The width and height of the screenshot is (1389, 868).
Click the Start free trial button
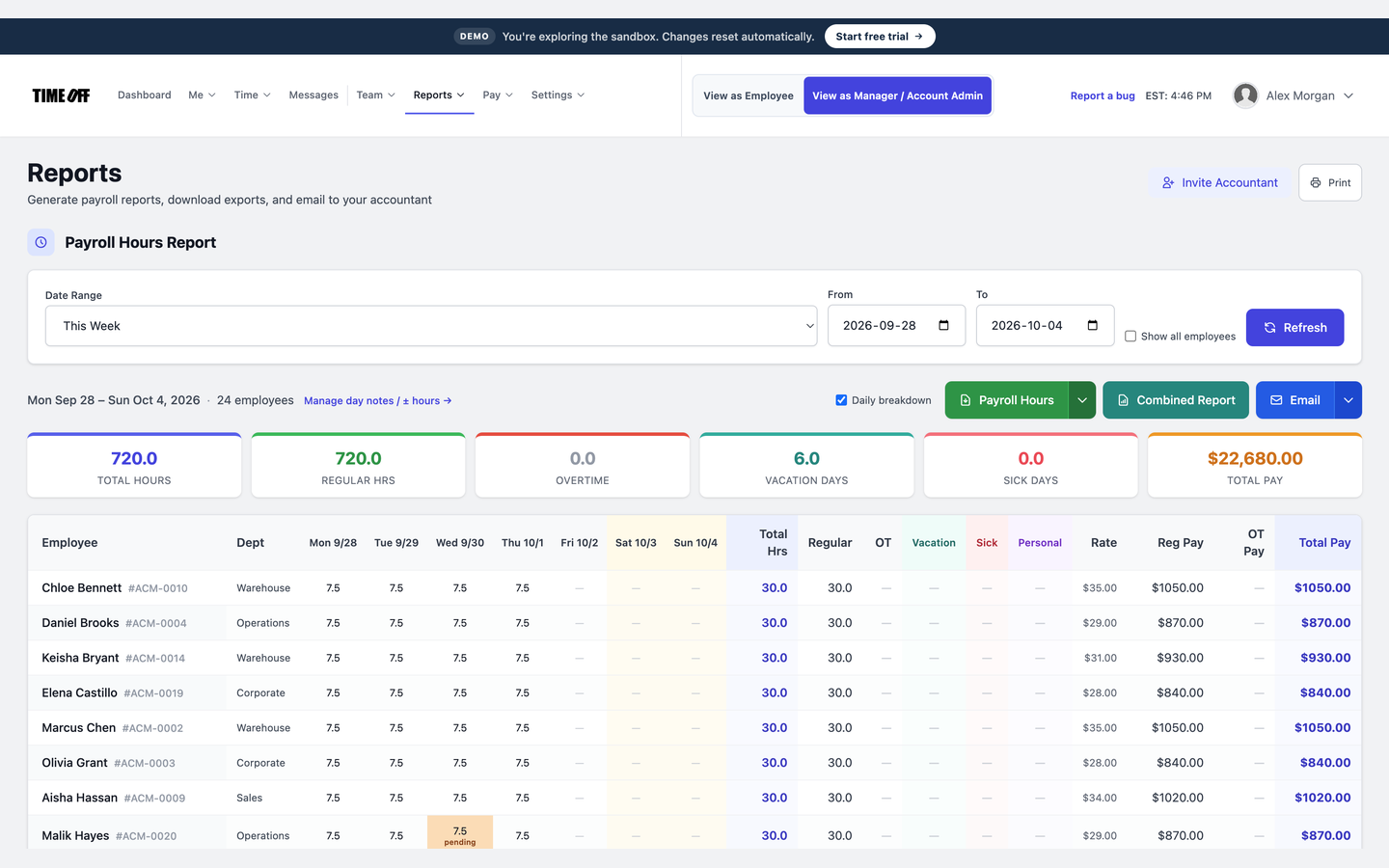(x=880, y=37)
